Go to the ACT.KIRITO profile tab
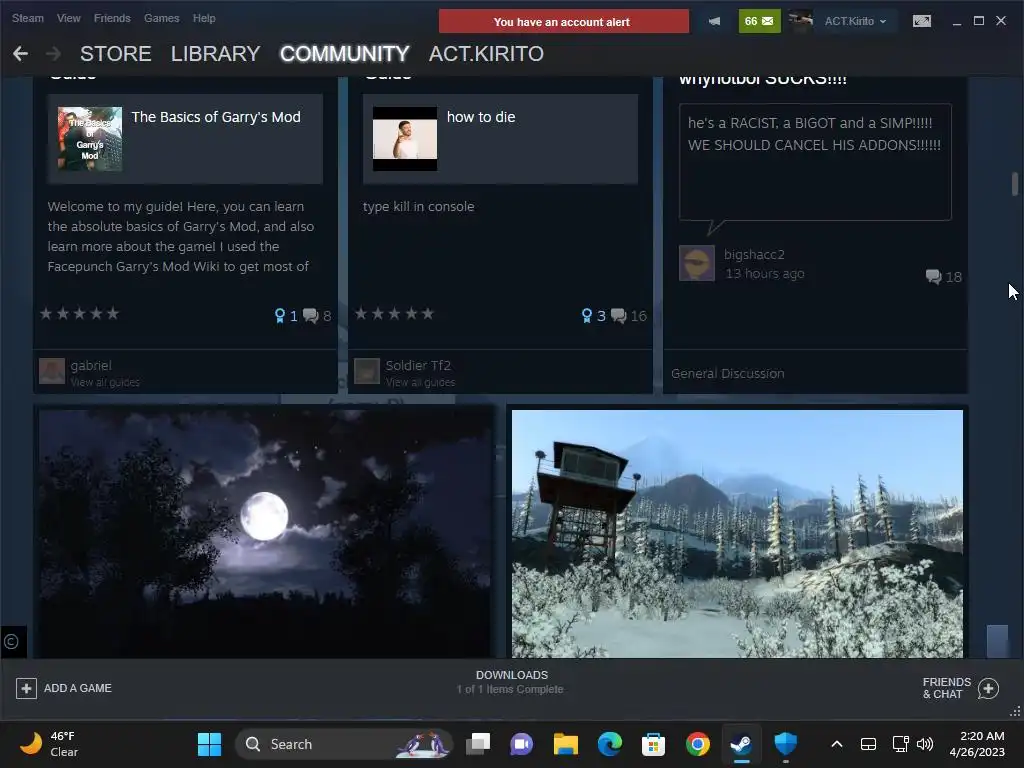1024x768 pixels. pyautogui.click(x=486, y=54)
